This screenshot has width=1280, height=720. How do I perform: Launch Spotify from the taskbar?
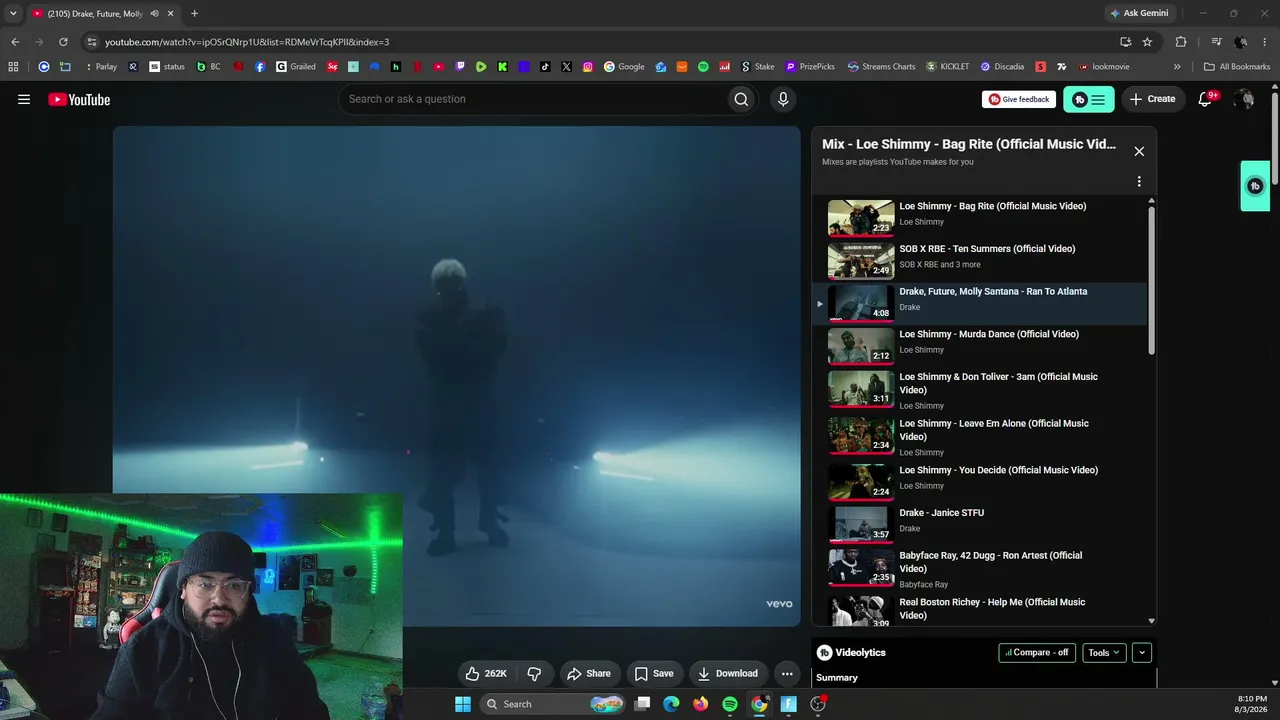[x=730, y=704]
